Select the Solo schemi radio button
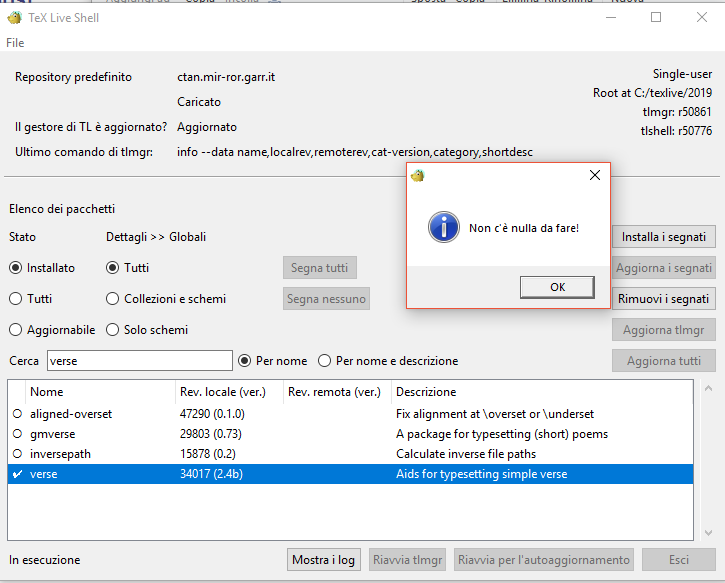Viewport: 725px width, 583px height. pos(112,330)
